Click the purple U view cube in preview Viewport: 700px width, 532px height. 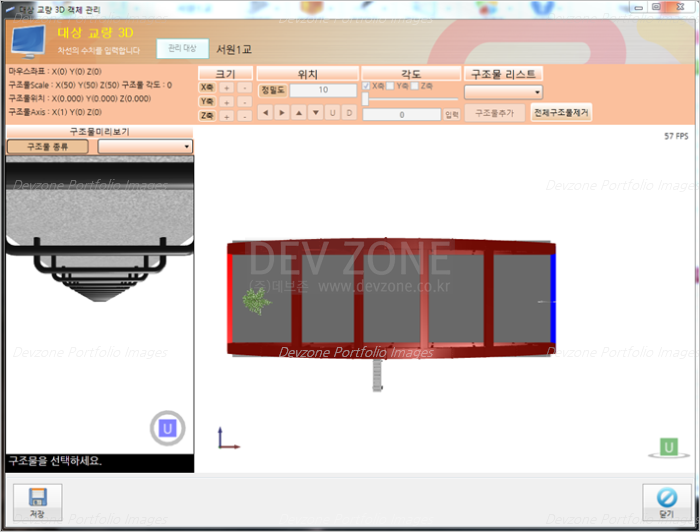[x=167, y=428]
